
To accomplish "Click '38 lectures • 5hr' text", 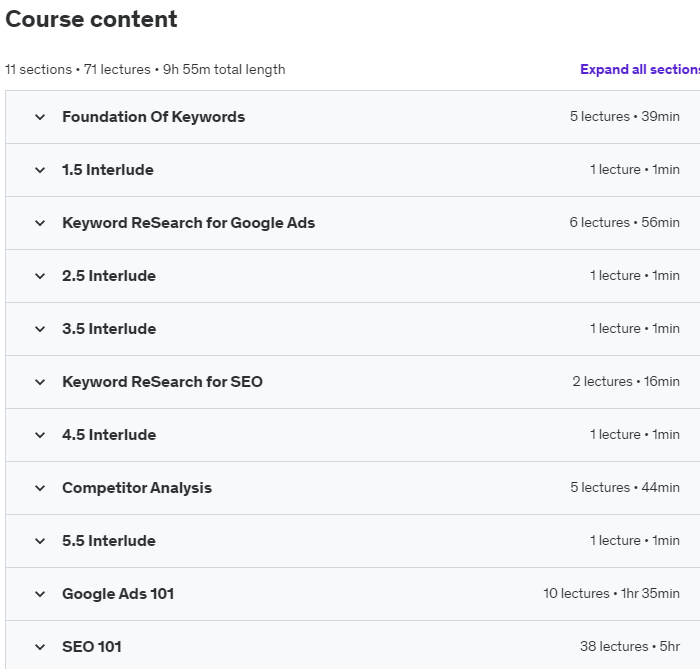I will 630,646.
